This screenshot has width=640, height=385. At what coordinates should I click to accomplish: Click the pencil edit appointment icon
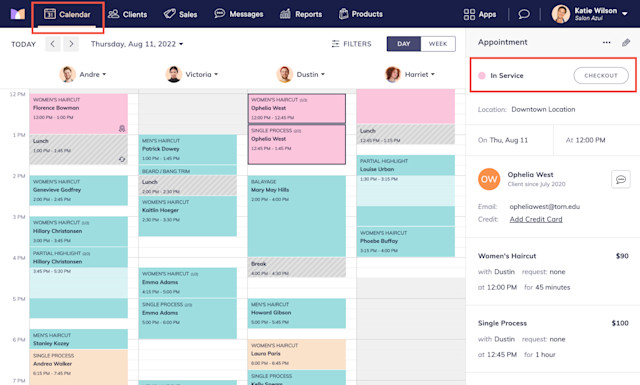pos(626,42)
